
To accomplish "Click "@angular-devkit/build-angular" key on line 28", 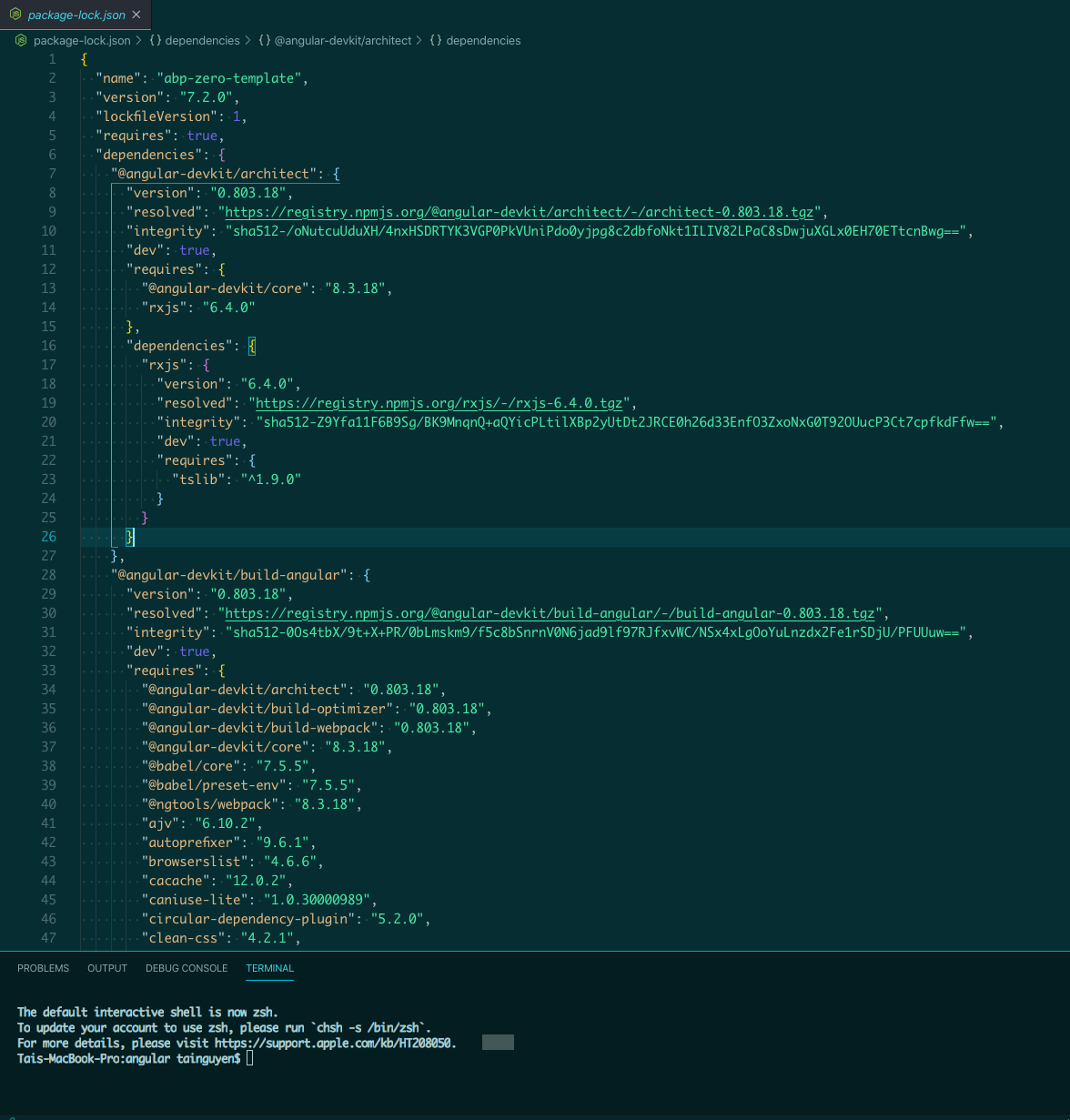I will 229,575.
